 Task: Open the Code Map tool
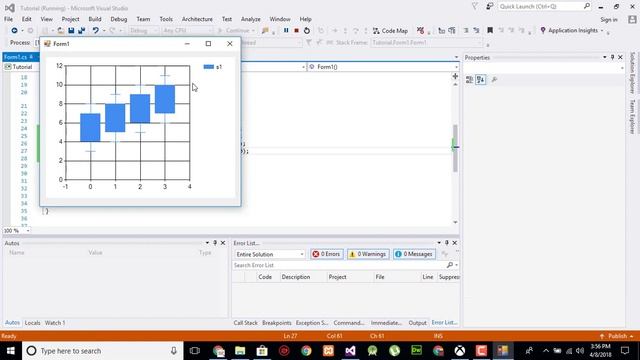point(390,31)
